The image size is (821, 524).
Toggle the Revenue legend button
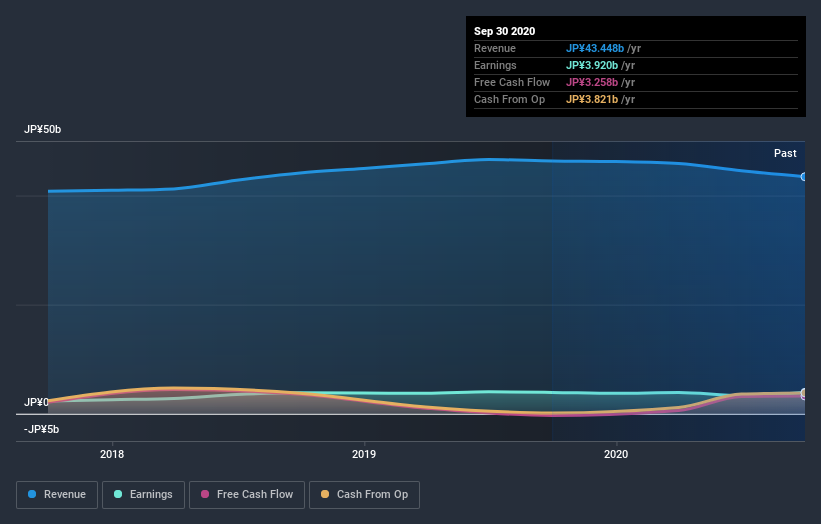[57, 495]
